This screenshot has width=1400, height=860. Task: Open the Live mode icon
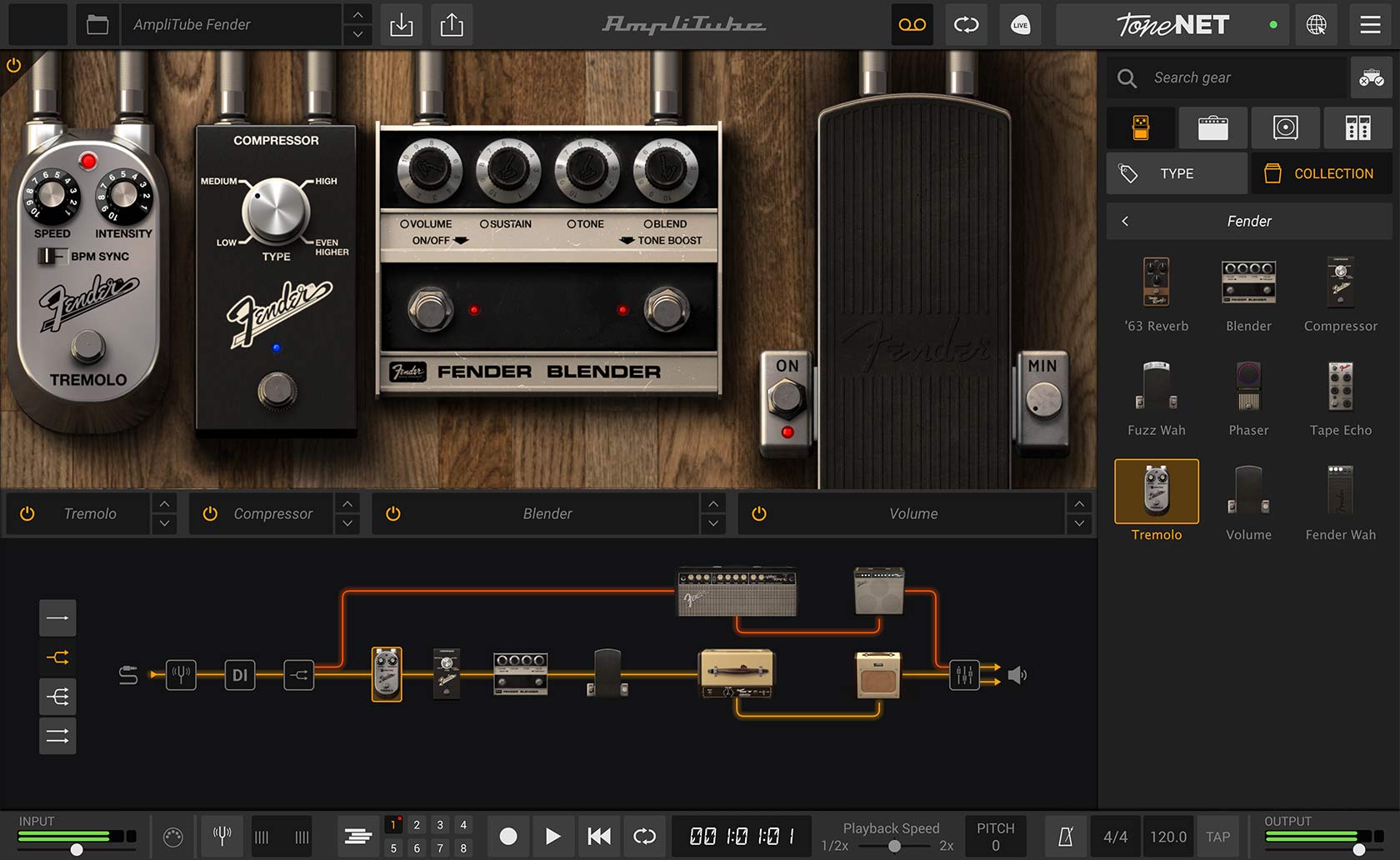tap(1020, 25)
